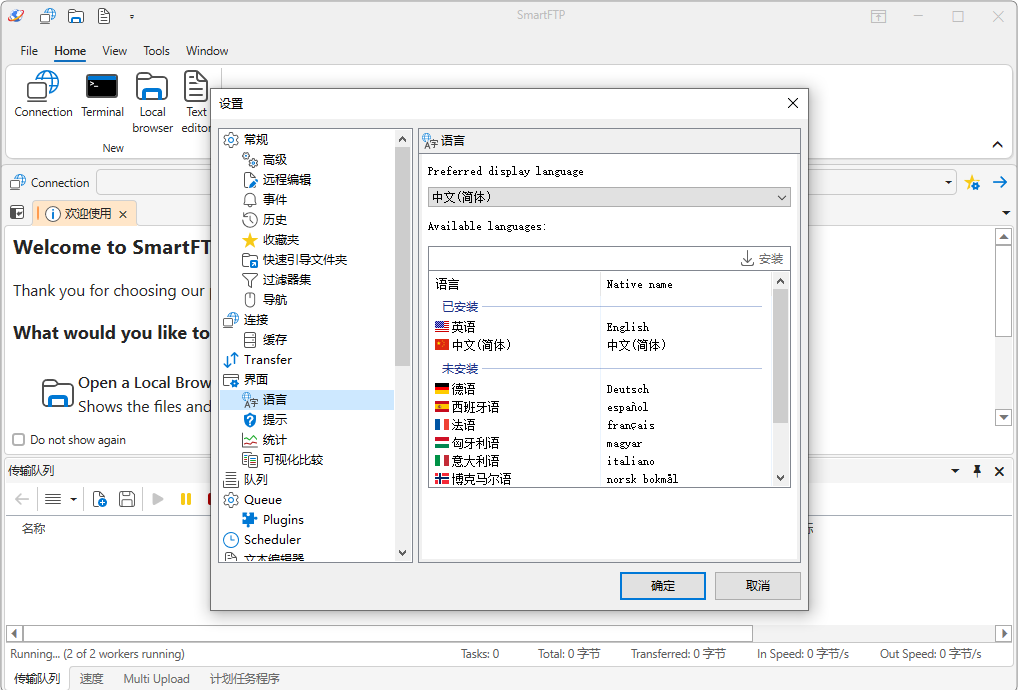1018x690 pixels.
Task: Pin the transfer queue panel
Action: tap(977, 471)
